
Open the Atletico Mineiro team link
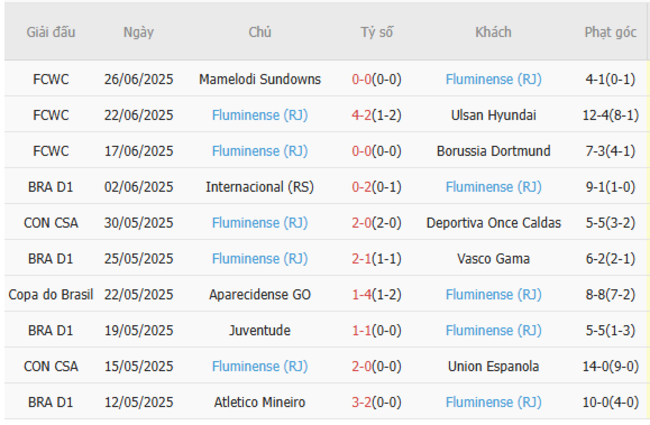point(260,402)
